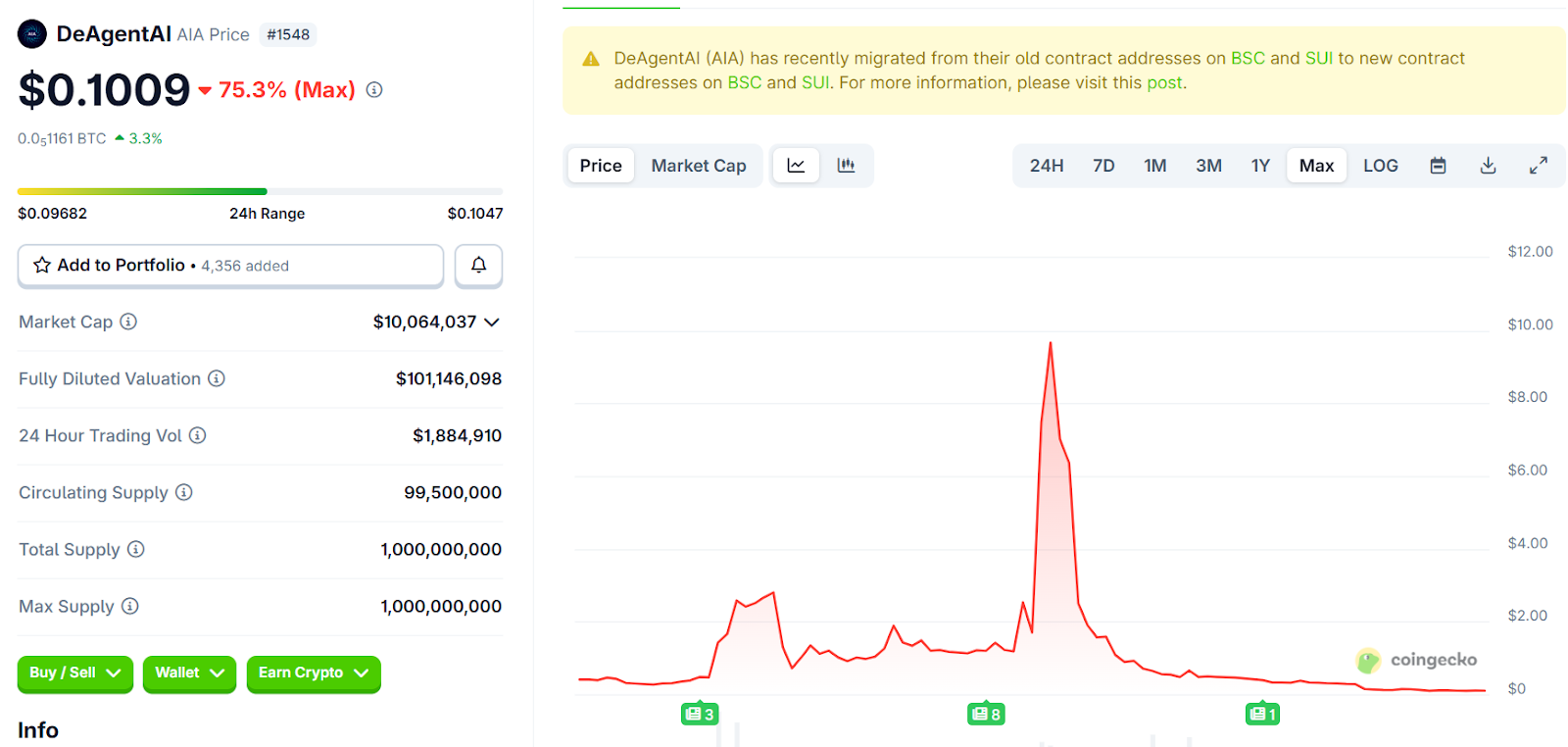Open the migration post link
Viewport: 1568px width, 747px height.
coord(1164,83)
